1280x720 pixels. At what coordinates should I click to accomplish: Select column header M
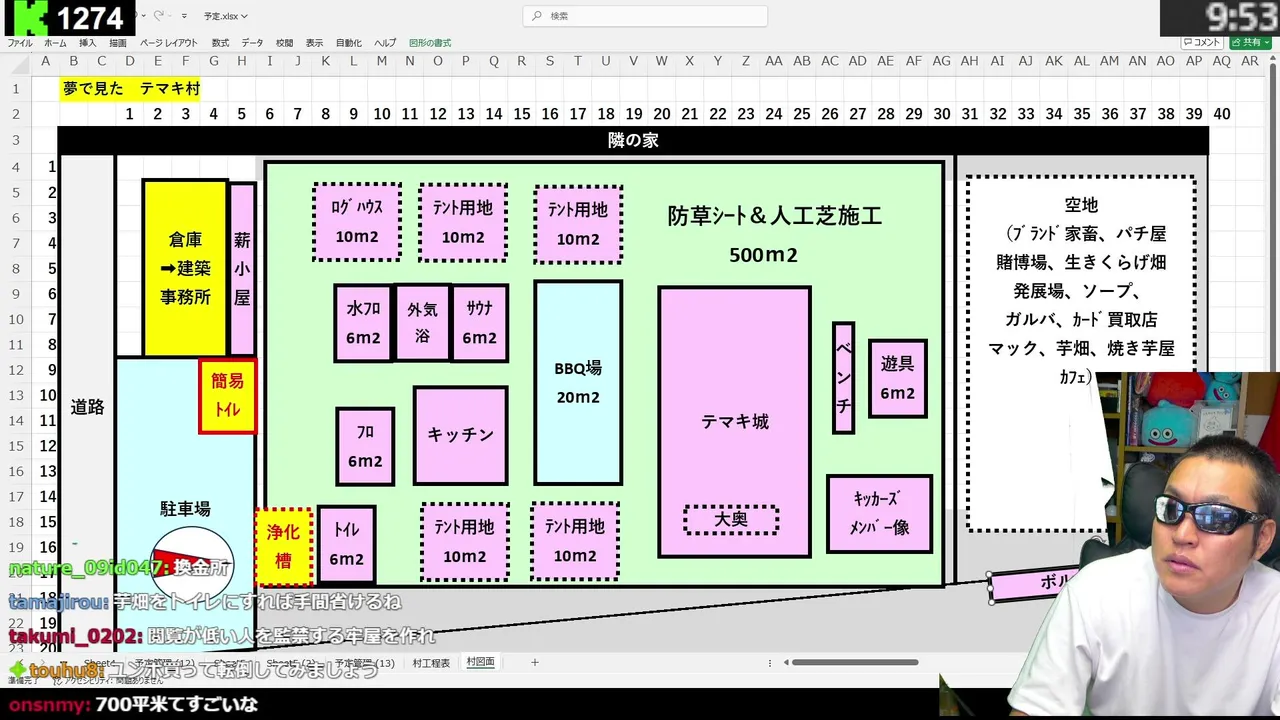[382, 61]
